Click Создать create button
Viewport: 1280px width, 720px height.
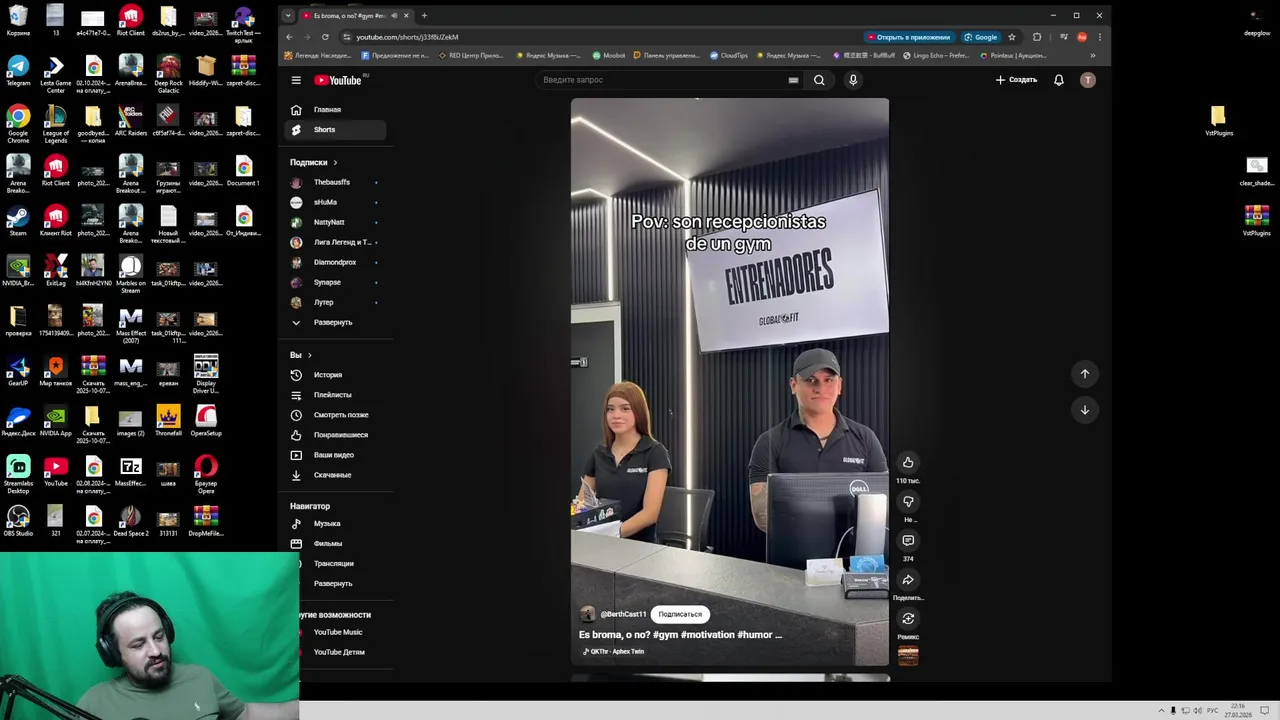tap(1016, 80)
